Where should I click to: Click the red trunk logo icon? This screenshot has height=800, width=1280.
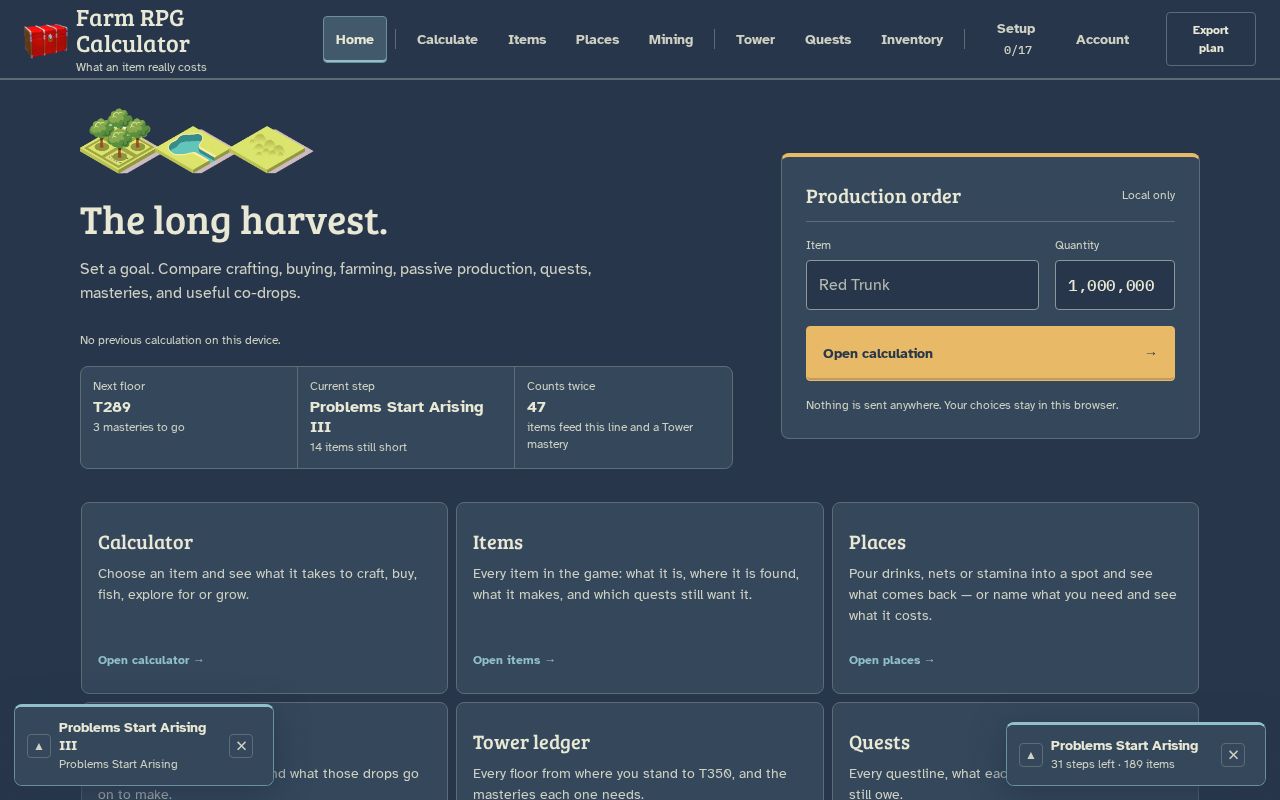pos(45,40)
